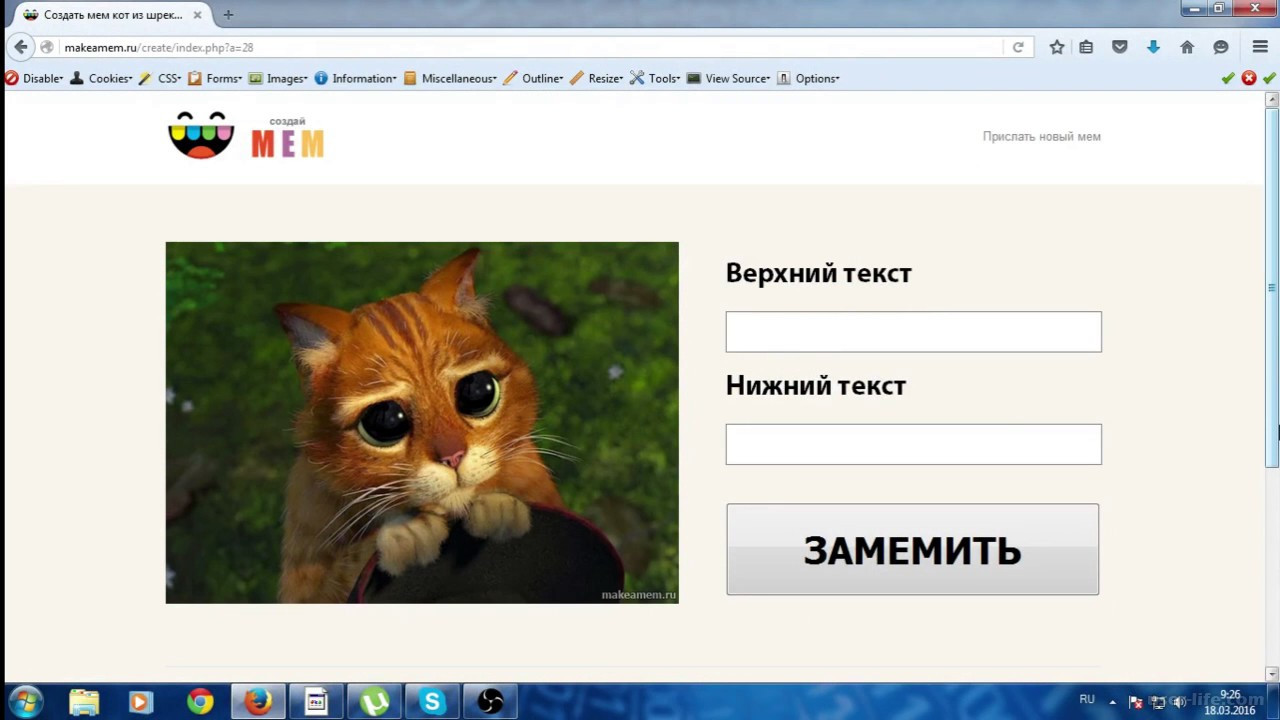Save page to Pocket icon
Viewport: 1280px width, 720px height.
tap(1120, 47)
